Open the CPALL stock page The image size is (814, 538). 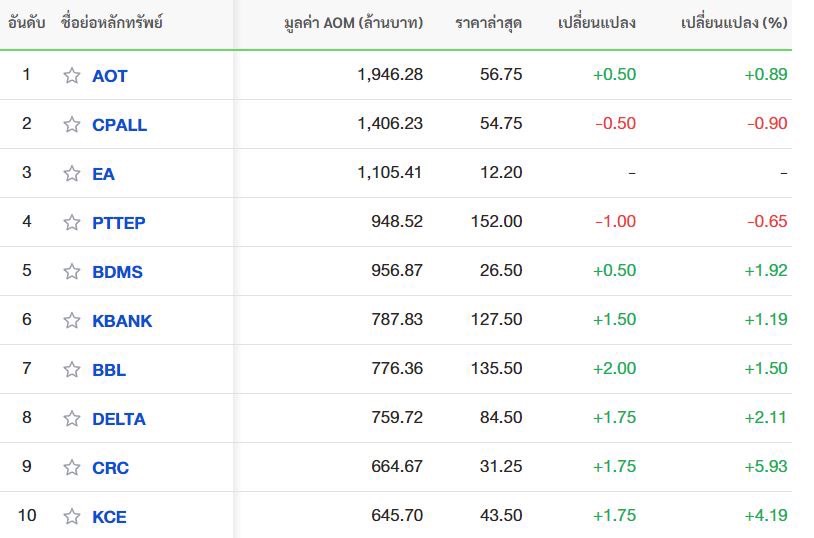tap(119, 125)
